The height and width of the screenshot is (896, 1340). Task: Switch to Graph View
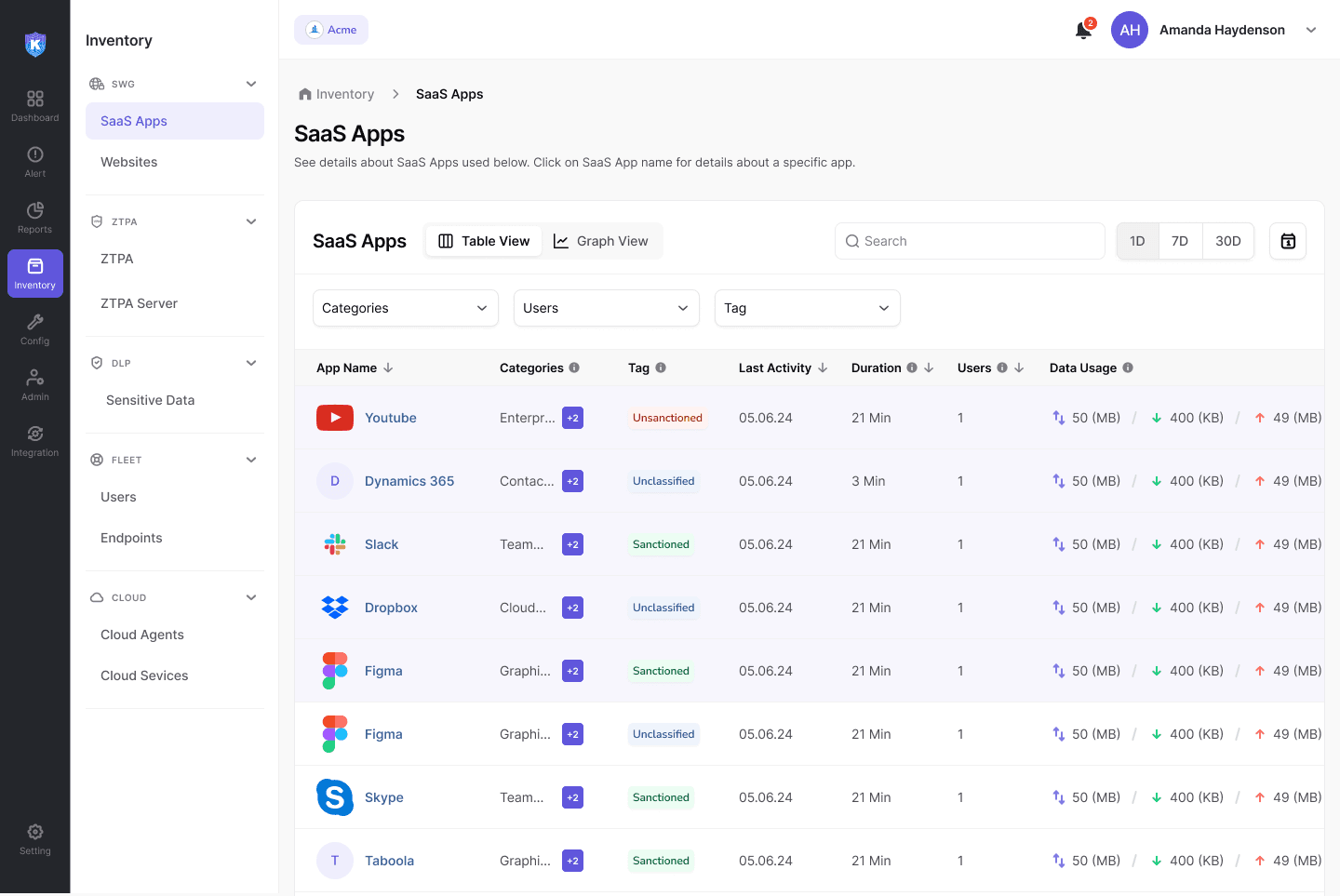click(601, 241)
